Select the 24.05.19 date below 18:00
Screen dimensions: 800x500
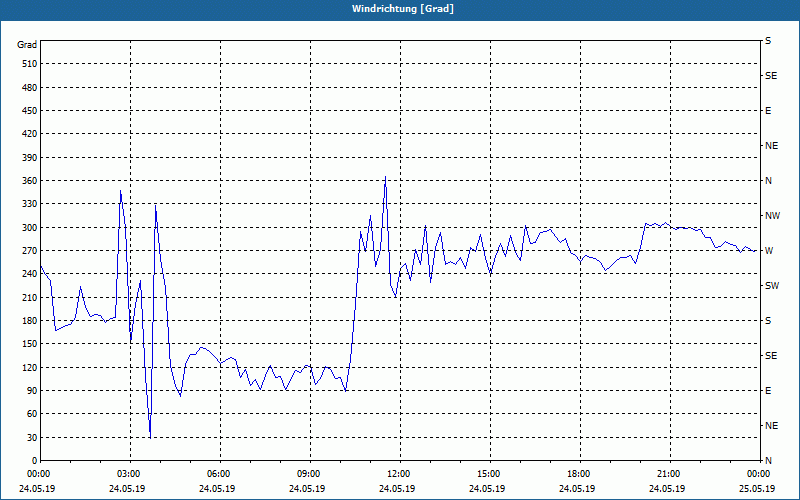pyautogui.click(x=577, y=489)
